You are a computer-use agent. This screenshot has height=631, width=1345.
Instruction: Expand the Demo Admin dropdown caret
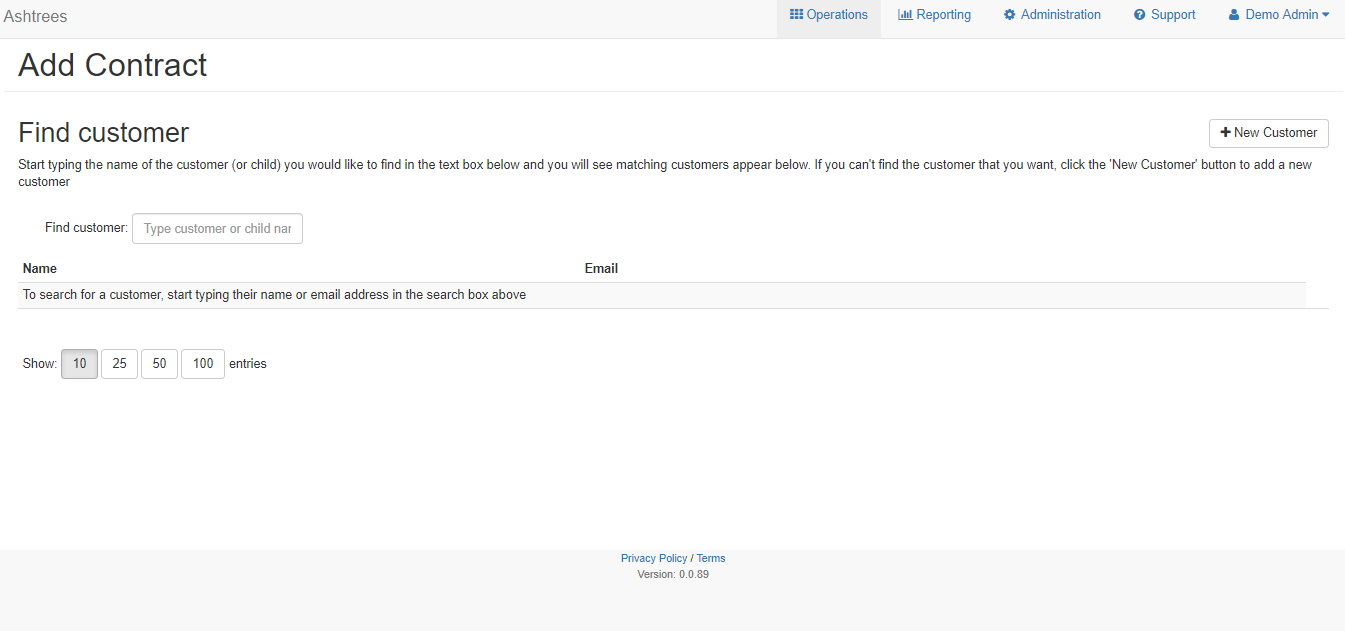point(1326,15)
